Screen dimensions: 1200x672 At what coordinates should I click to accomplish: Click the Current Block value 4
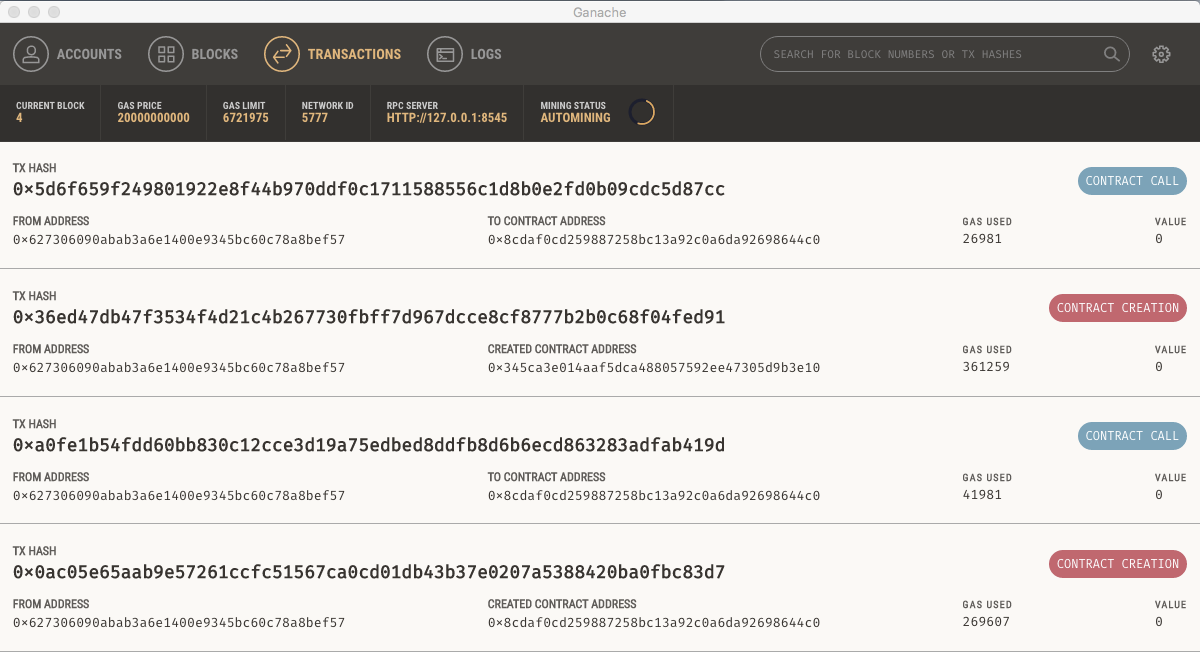pyautogui.click(x=19, y=118)
